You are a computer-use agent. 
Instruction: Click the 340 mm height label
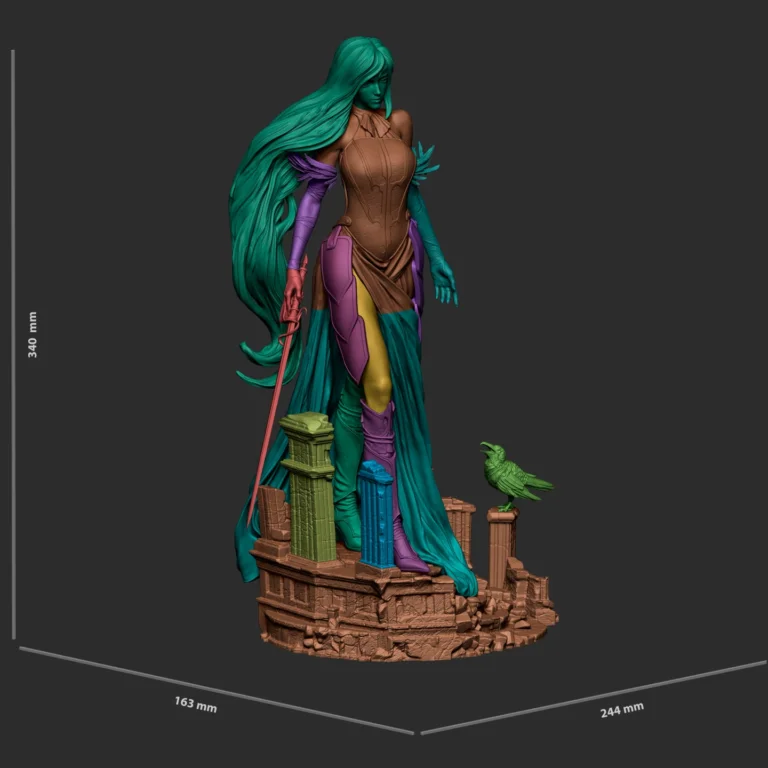tap(32, 335)
